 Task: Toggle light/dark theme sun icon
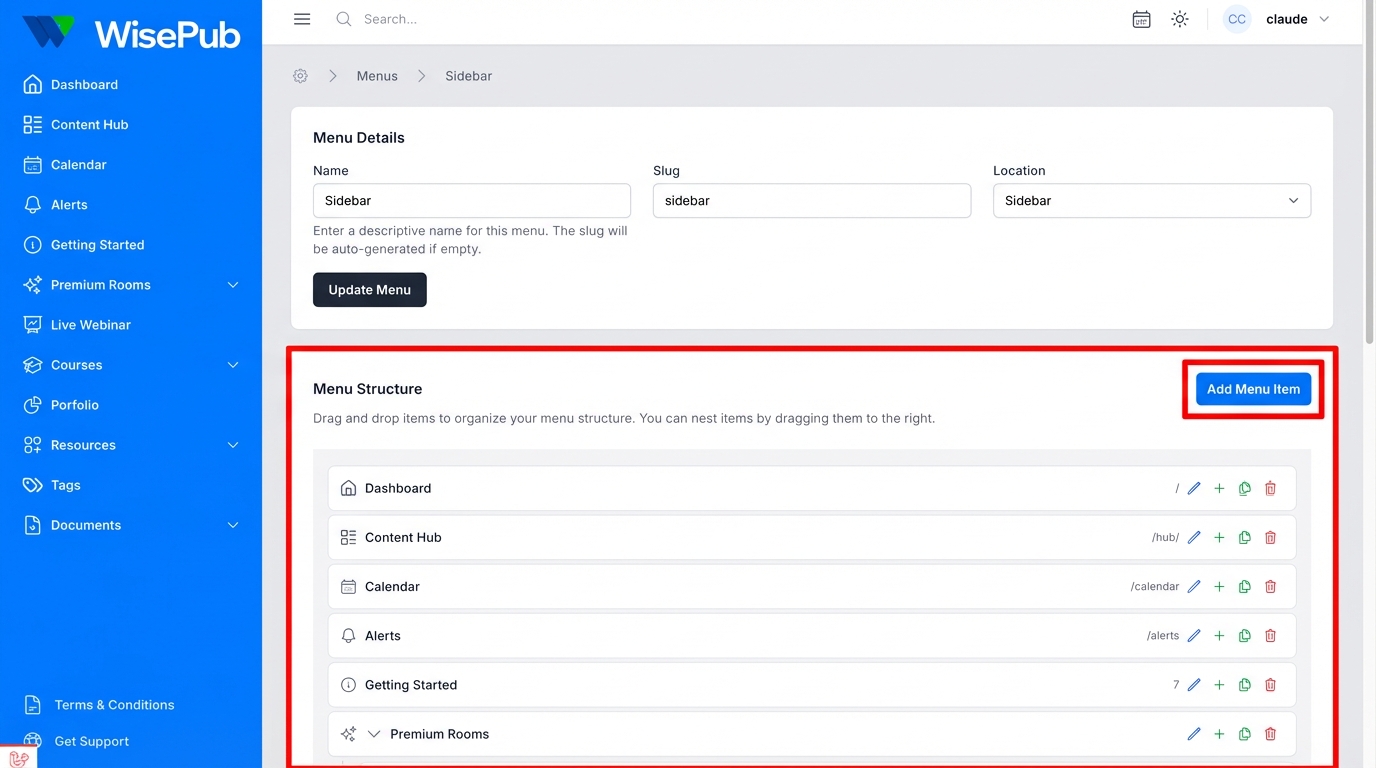pos(1180,19)
